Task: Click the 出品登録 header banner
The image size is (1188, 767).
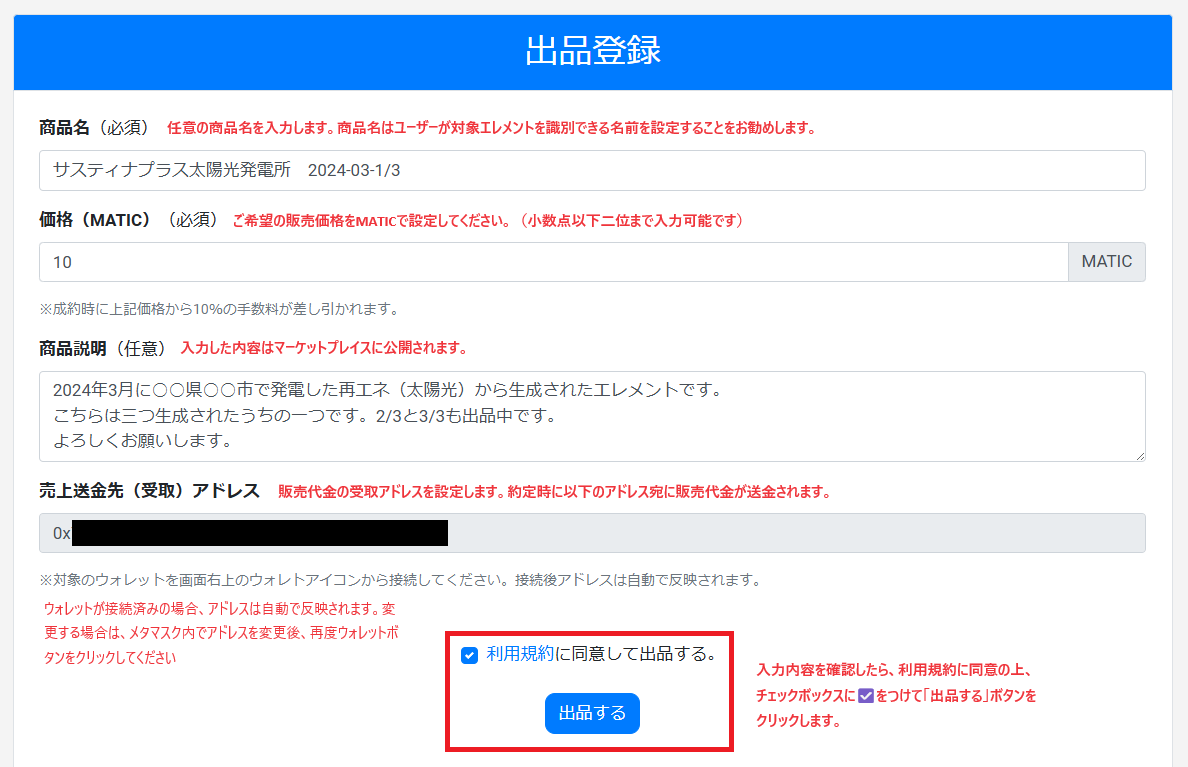Action: tap(592, 52)
